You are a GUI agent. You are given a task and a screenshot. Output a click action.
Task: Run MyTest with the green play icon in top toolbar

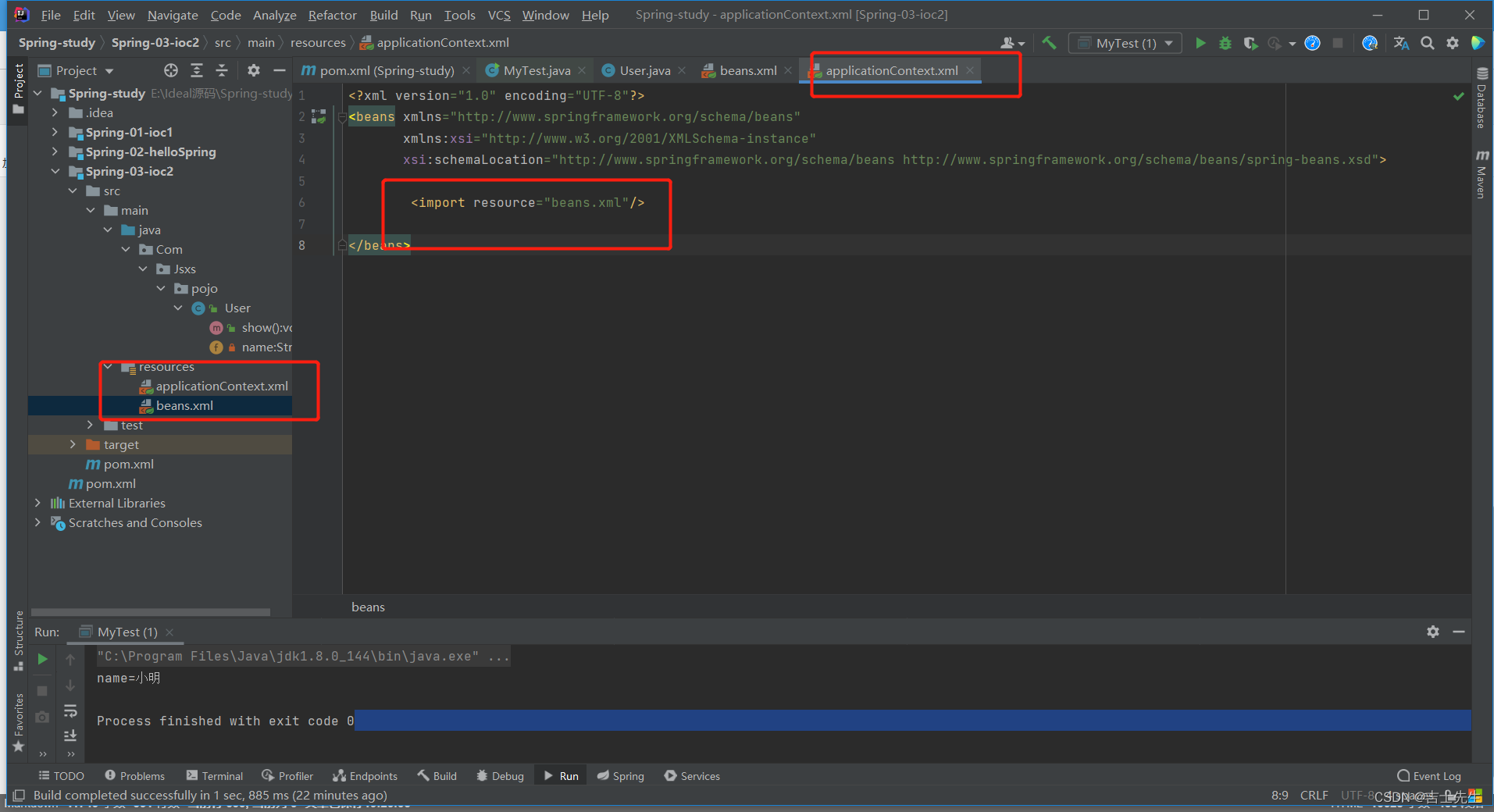click(x=1200, y=43)
